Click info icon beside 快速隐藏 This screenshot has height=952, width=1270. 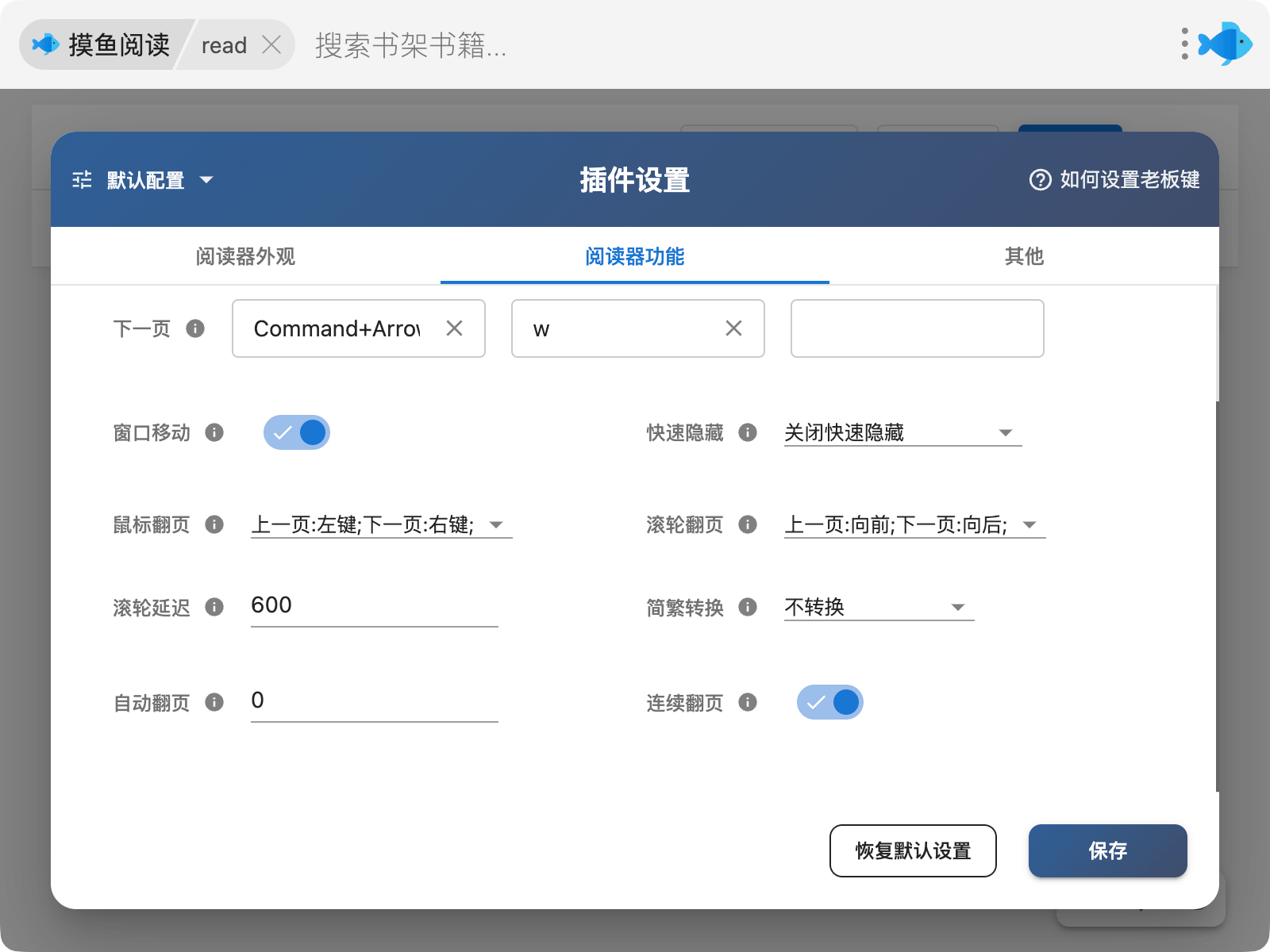point(748,432)
